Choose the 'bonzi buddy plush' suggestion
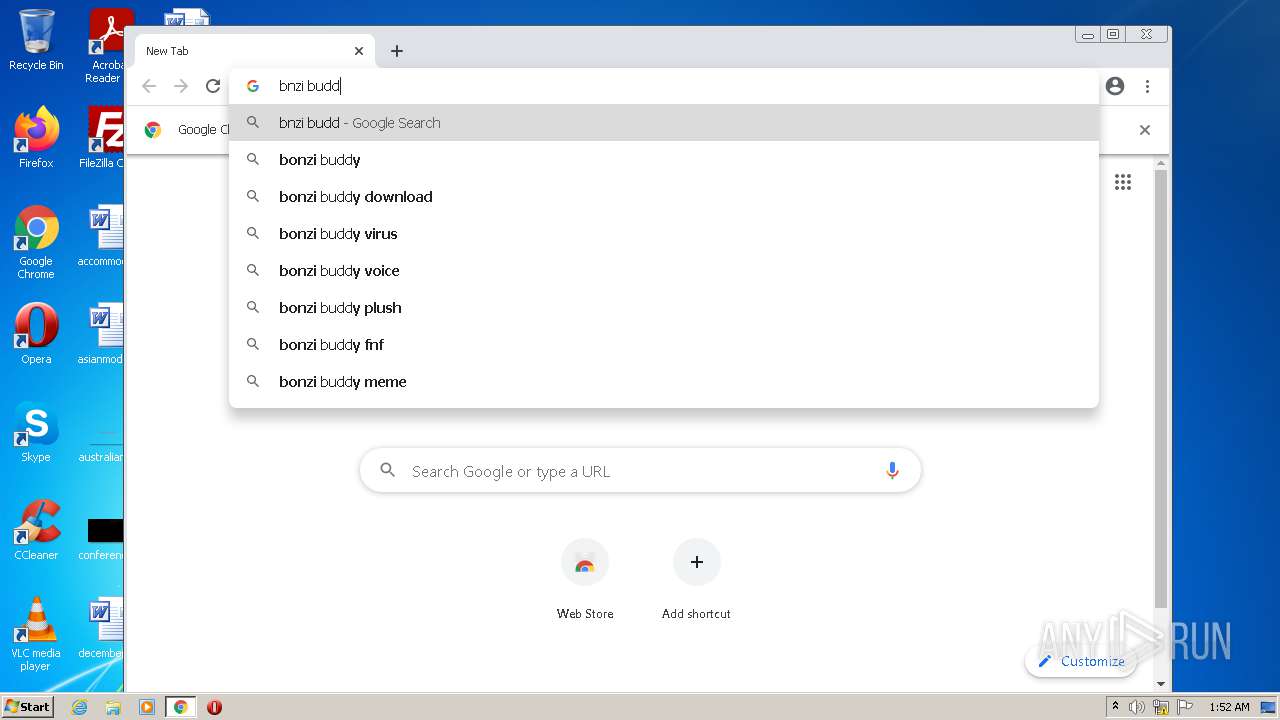 (664, 308)
